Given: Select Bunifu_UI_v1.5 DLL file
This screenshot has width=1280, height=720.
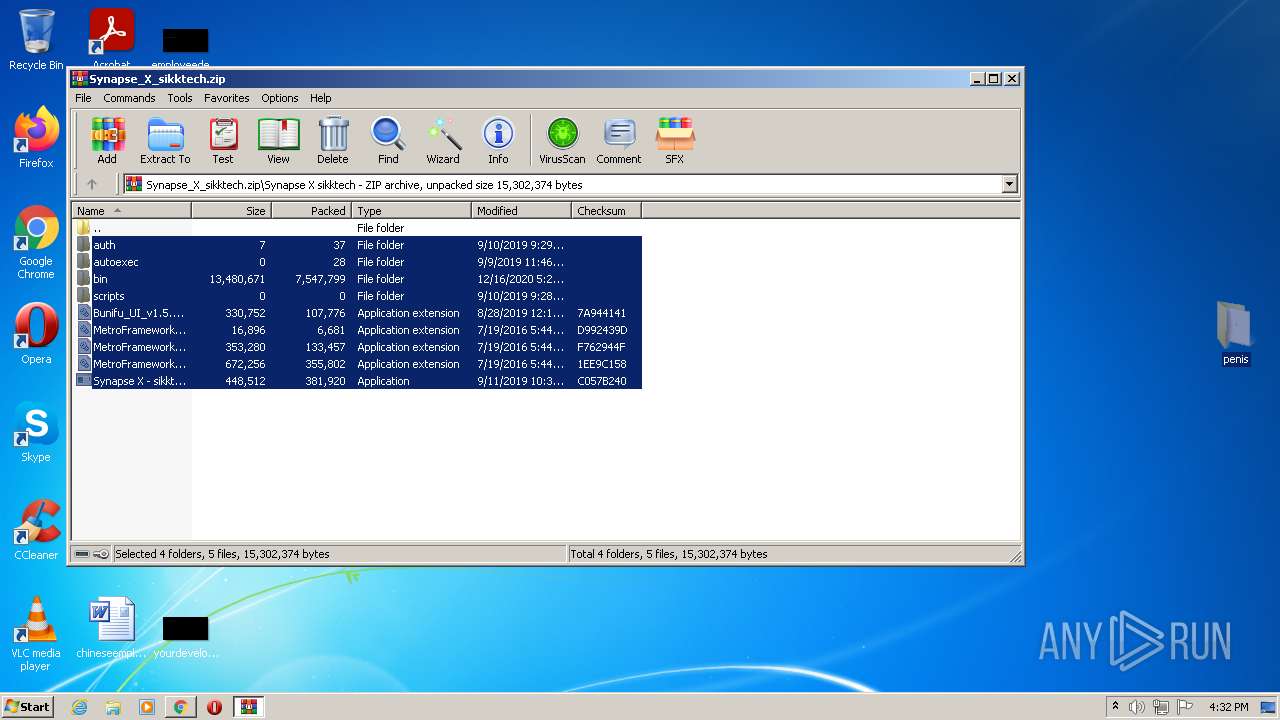Looking at the screenshot, I should point(357,313).
